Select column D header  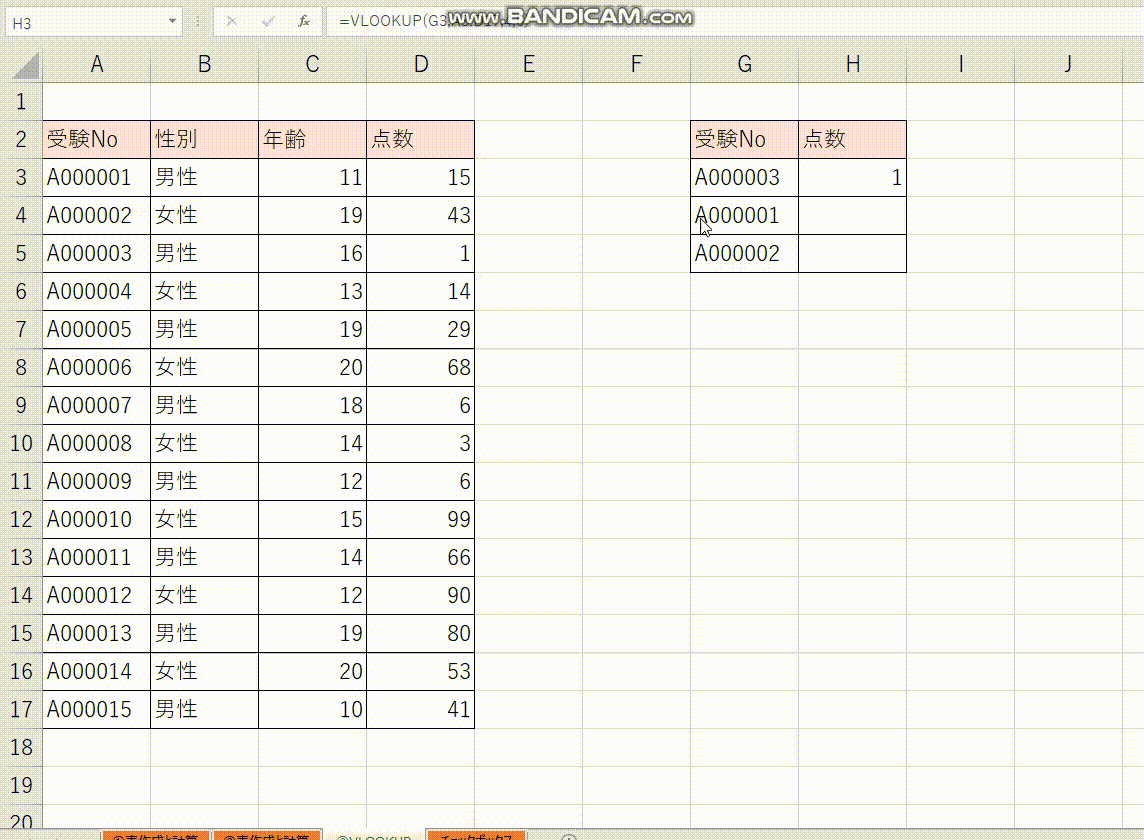coord(421,63)
